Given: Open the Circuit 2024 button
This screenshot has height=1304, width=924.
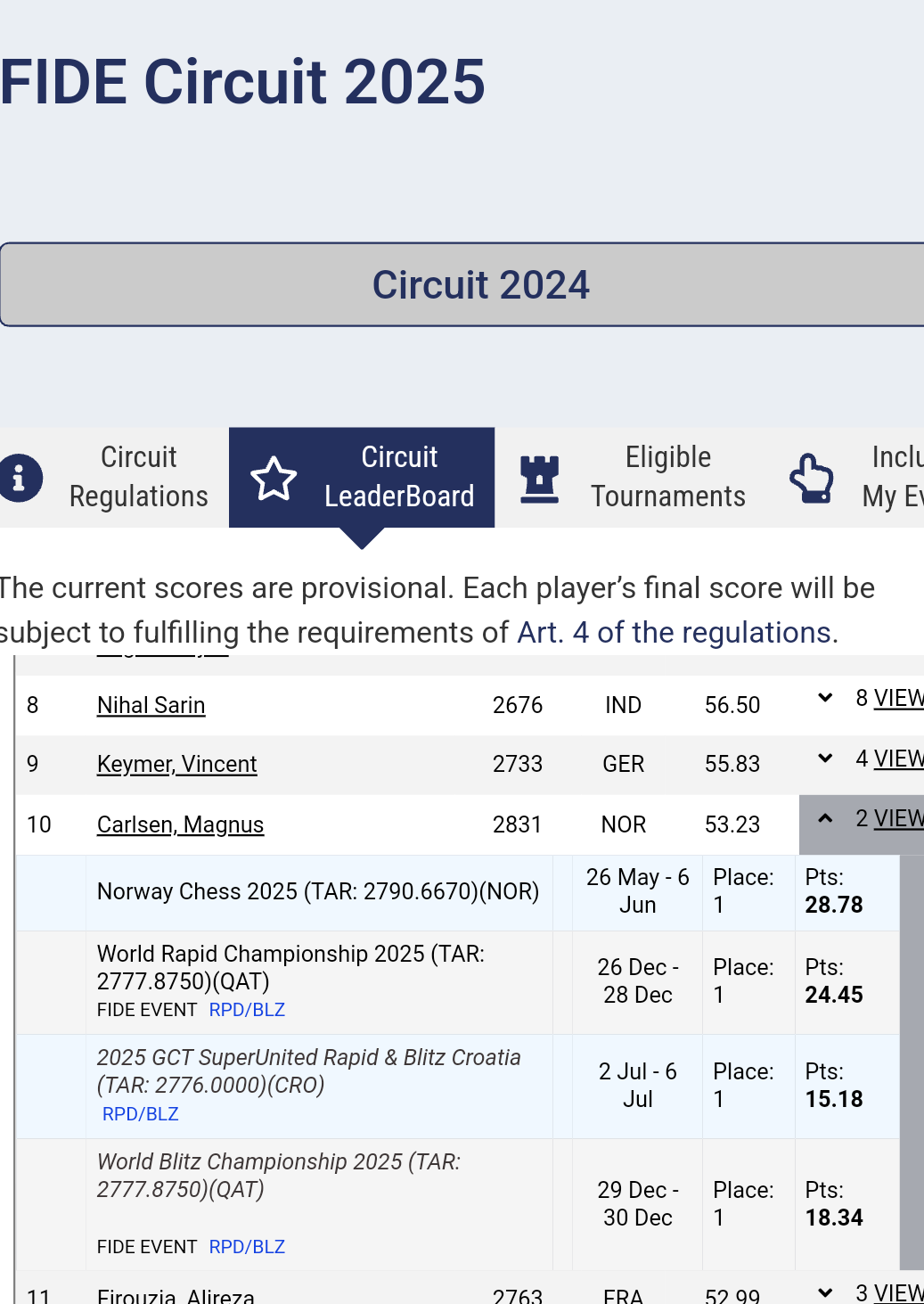Looking at the screenshot, I should 479,285.
